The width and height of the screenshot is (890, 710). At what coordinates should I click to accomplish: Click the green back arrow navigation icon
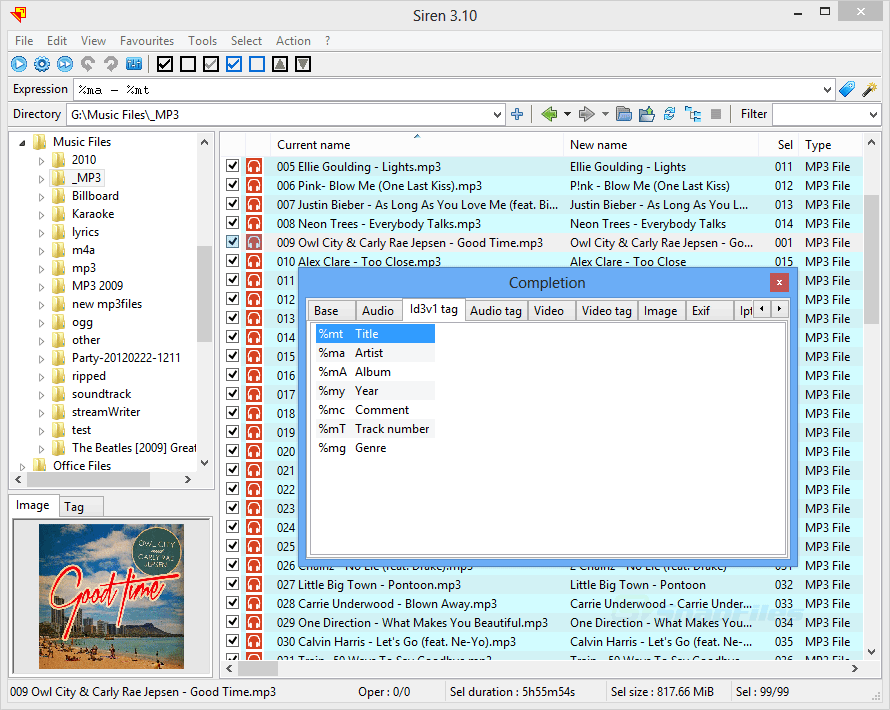[549, 114]
